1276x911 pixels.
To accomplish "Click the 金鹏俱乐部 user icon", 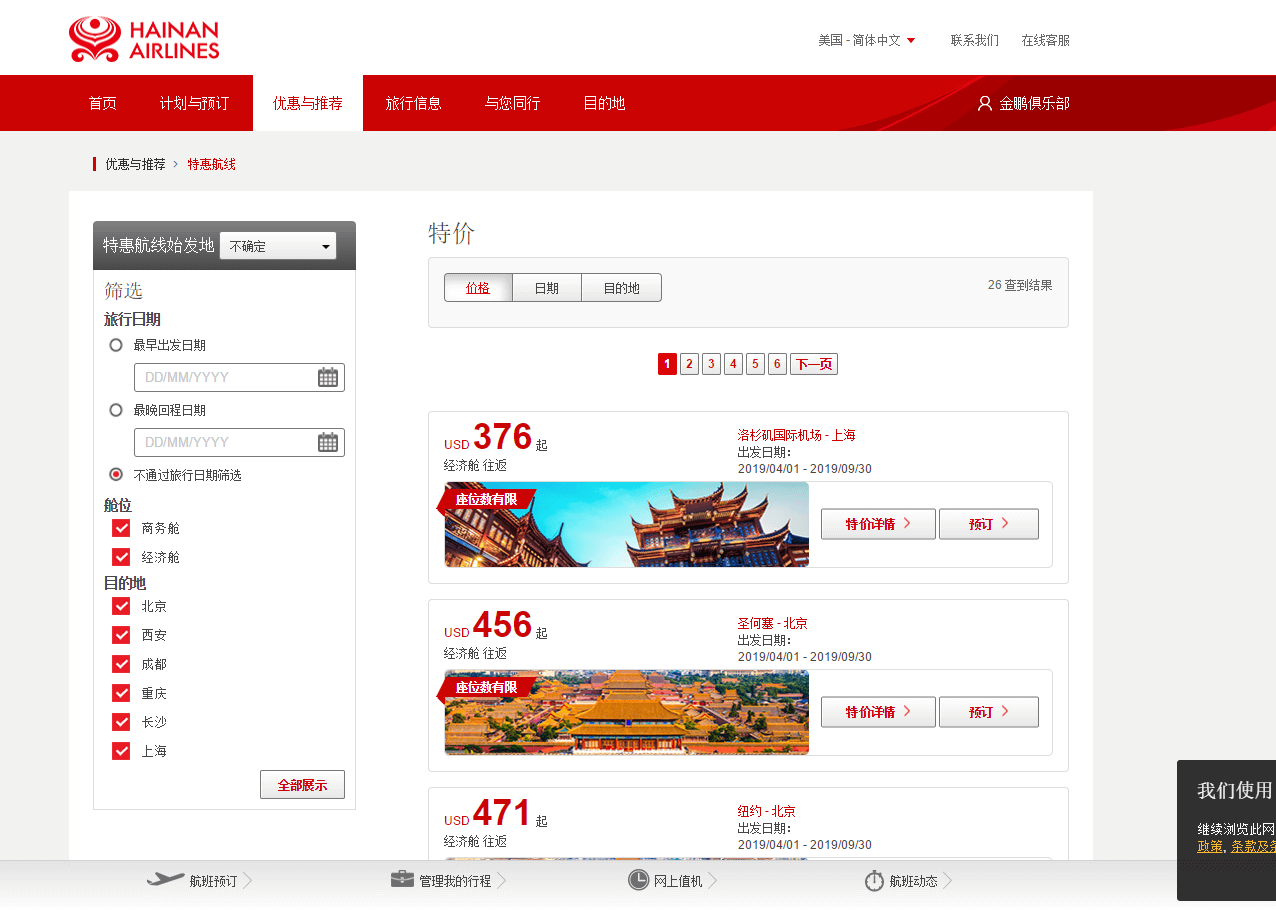I will point(985,103).
